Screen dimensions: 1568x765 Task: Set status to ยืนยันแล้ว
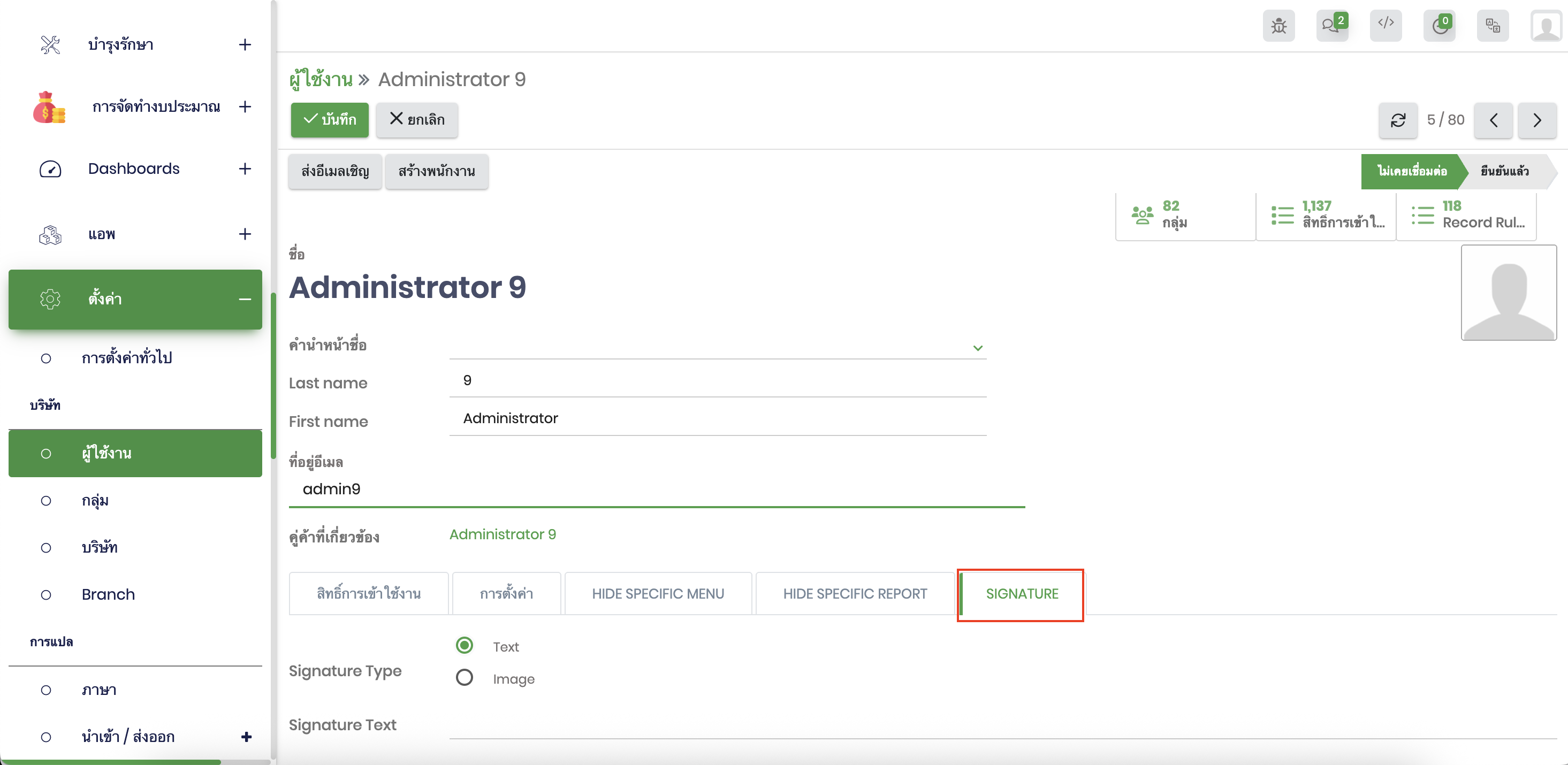[1504, 171]
